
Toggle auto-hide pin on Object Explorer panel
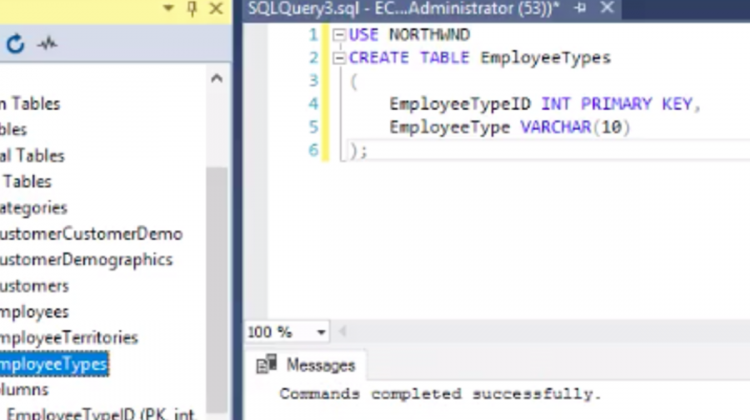click(x=192, y=9)
